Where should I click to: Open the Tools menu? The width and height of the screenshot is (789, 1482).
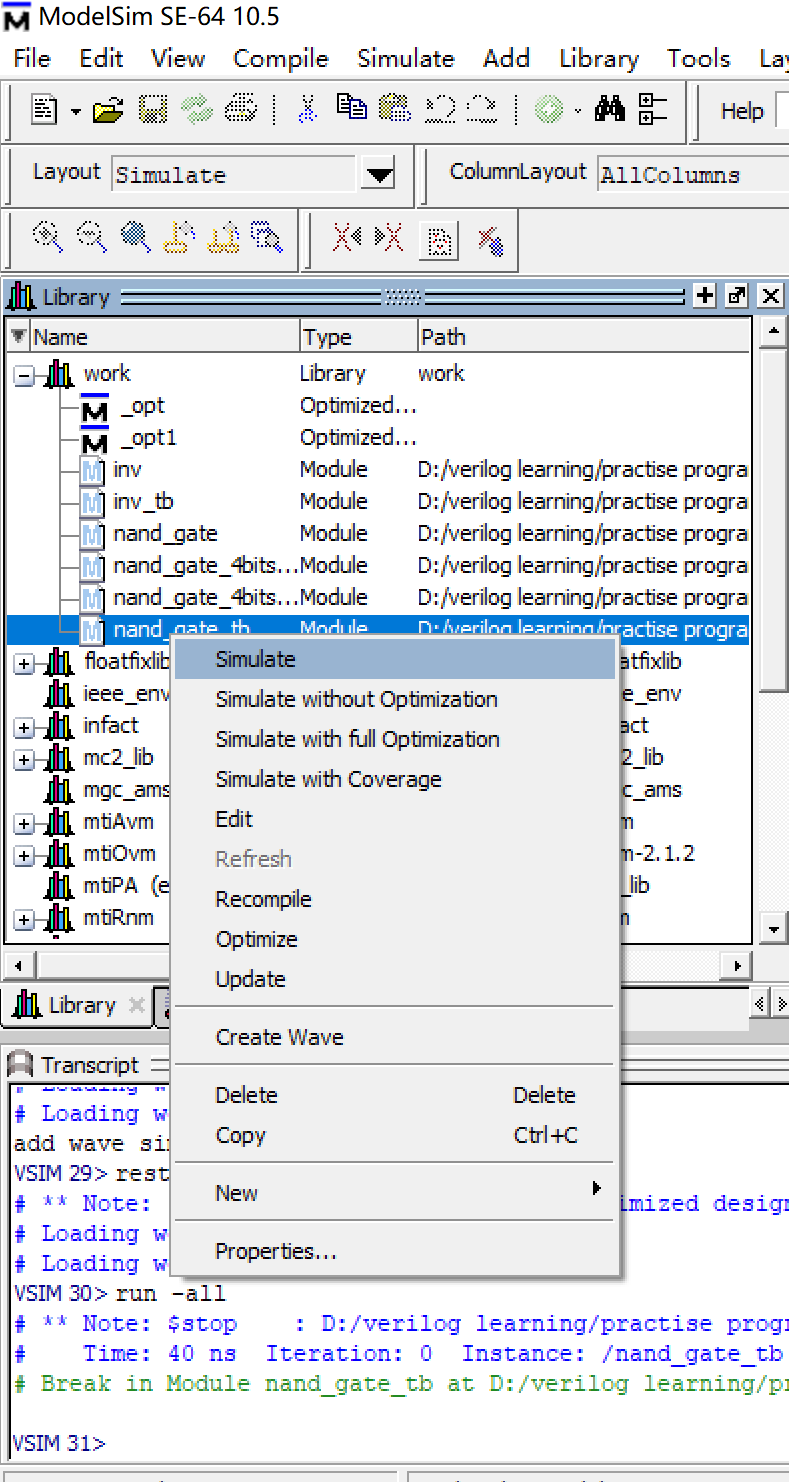coord(699,59)
